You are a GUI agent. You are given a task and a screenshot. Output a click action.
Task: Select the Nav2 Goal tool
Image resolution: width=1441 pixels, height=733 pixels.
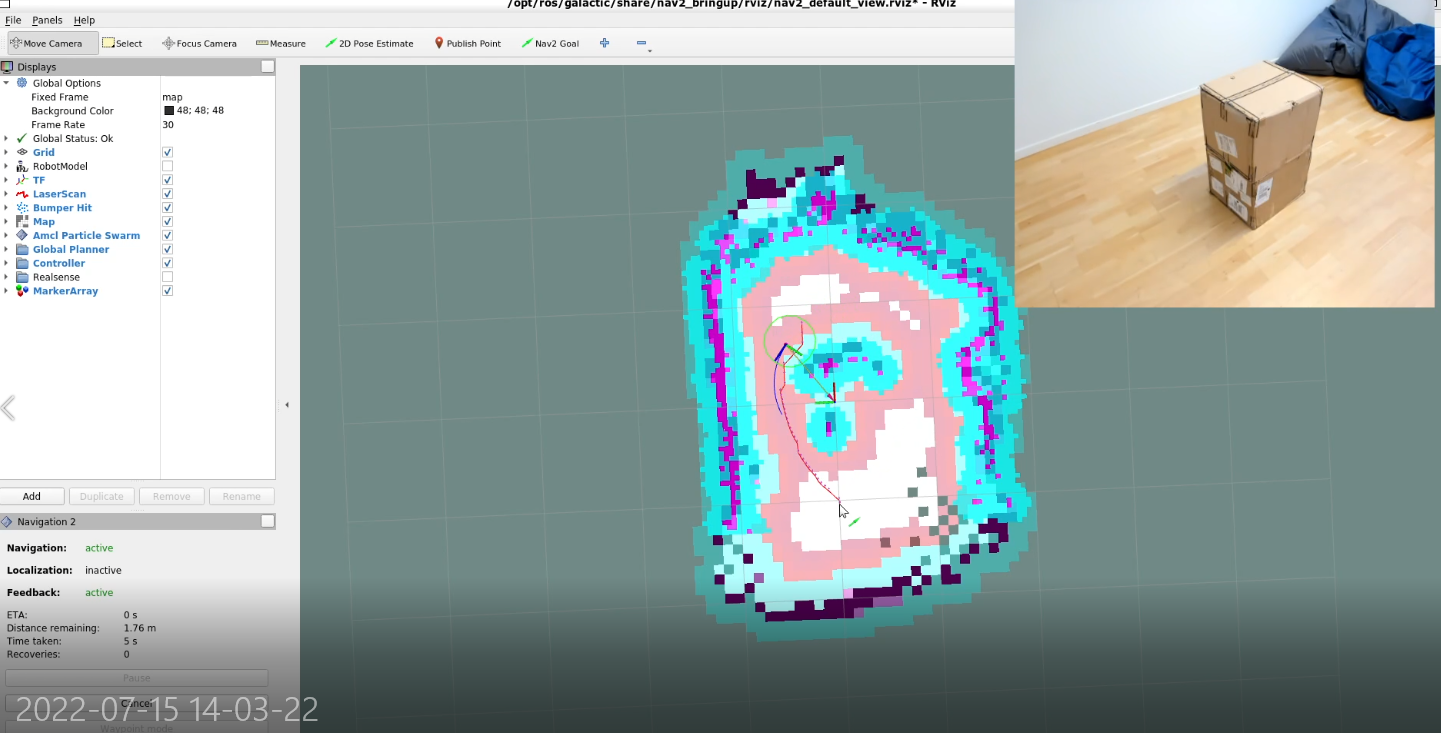click(x=549, y=43)
